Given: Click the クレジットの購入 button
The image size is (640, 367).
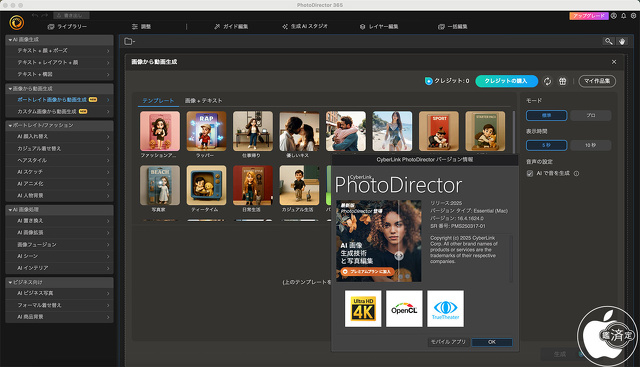Looking at the screenshot, I should click(x=506, y=81).
